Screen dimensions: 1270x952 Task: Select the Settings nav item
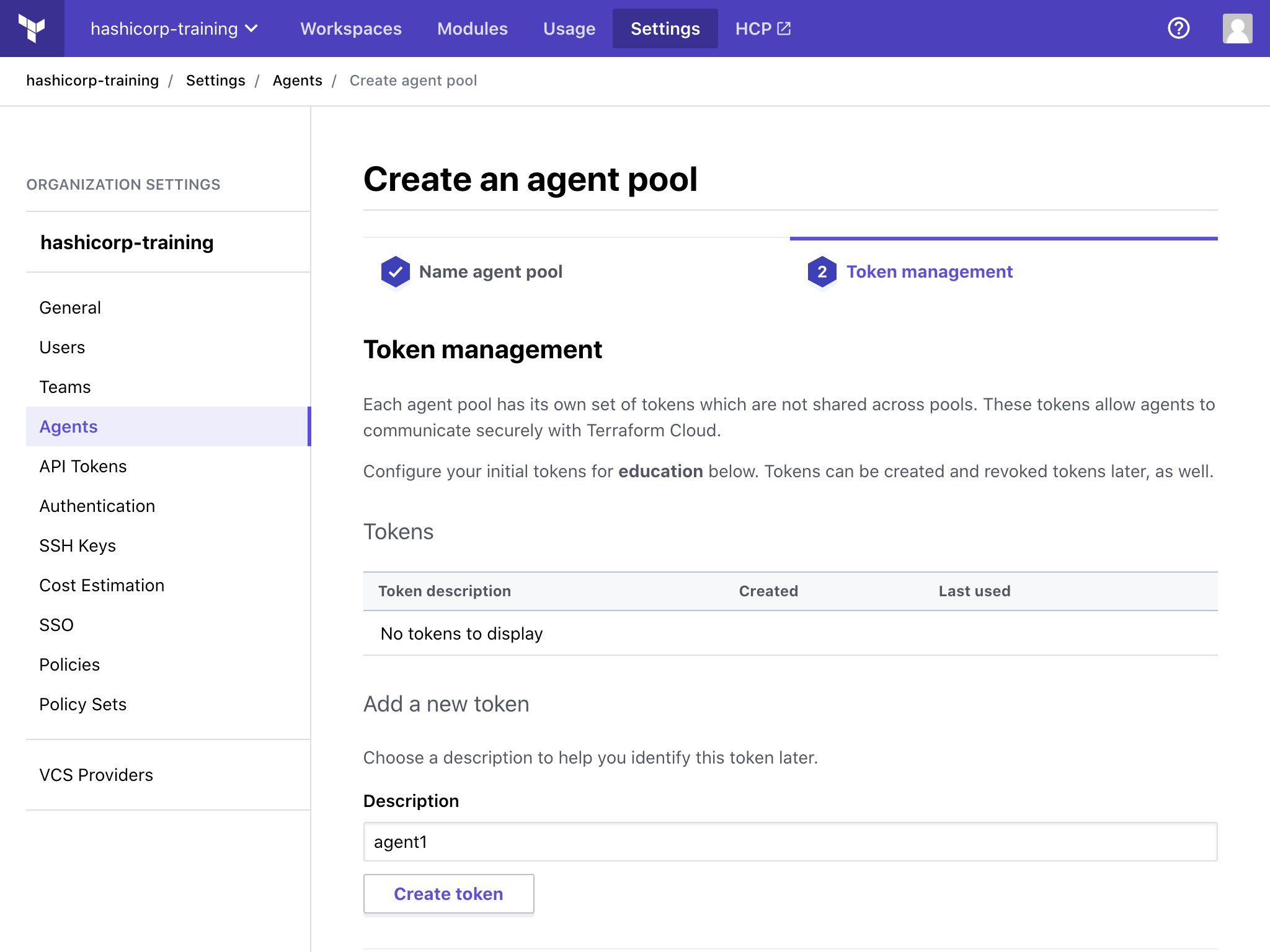point(665,29)
